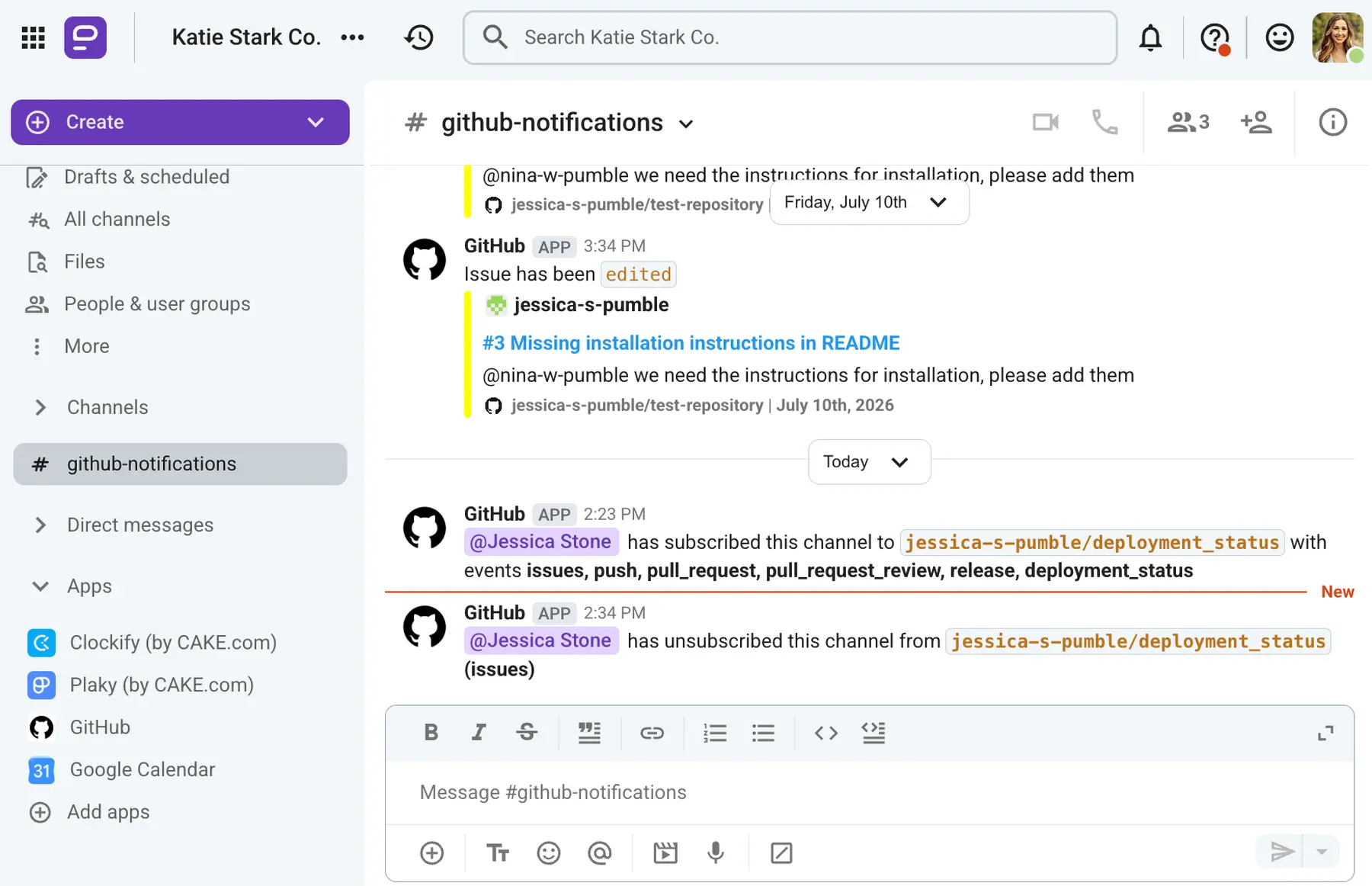
Task: Open the slash shortcuts icon
Action: coord(782,852)
